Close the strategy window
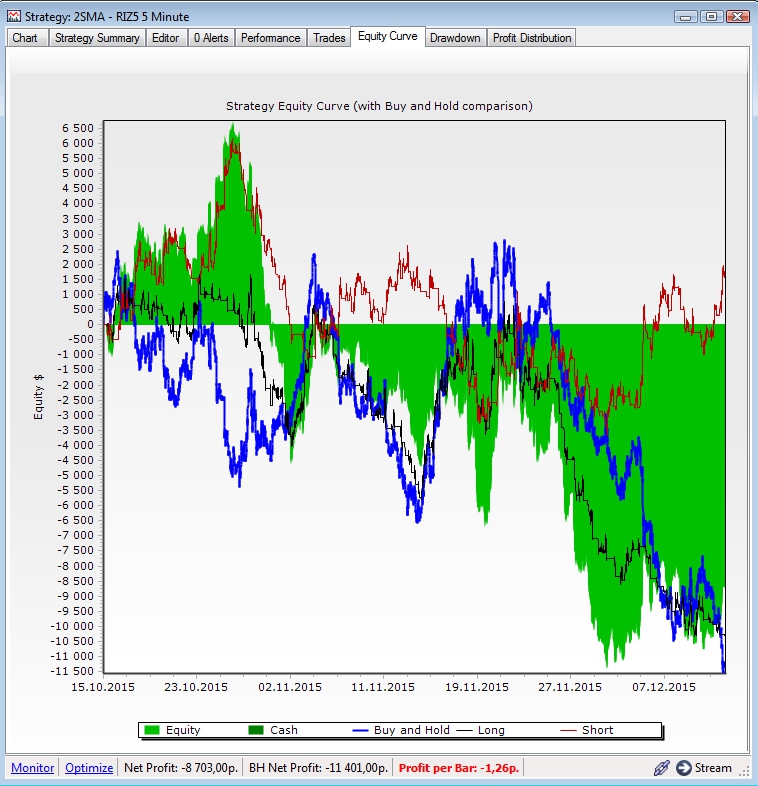The width and height of the screenshot is (758, 786). click(737, 17)
